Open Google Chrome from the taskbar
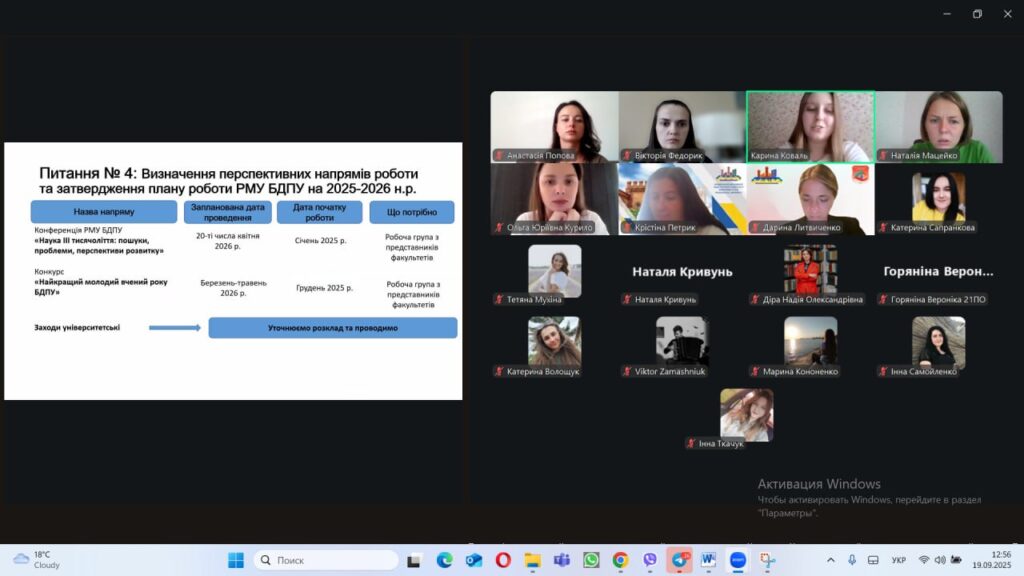Screen dimensions: 1024x576 (x=620, y=560)
